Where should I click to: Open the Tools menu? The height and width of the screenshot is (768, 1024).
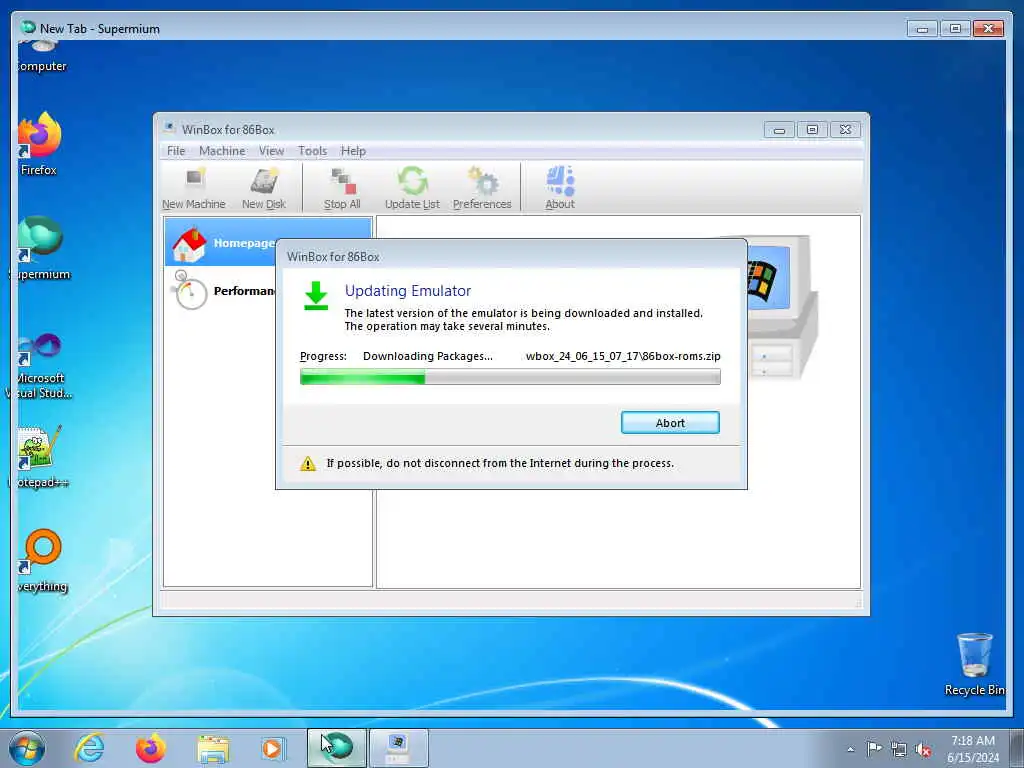tap(312, 151)
